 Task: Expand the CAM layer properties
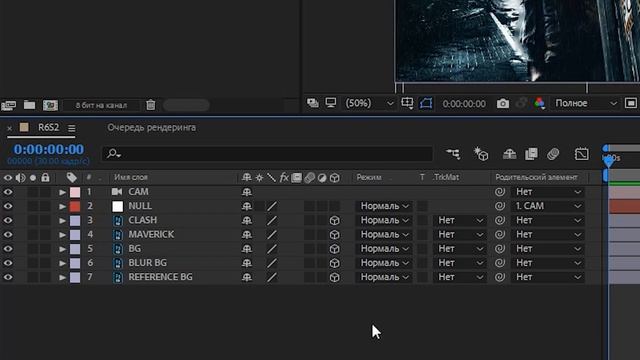(62, 192)
